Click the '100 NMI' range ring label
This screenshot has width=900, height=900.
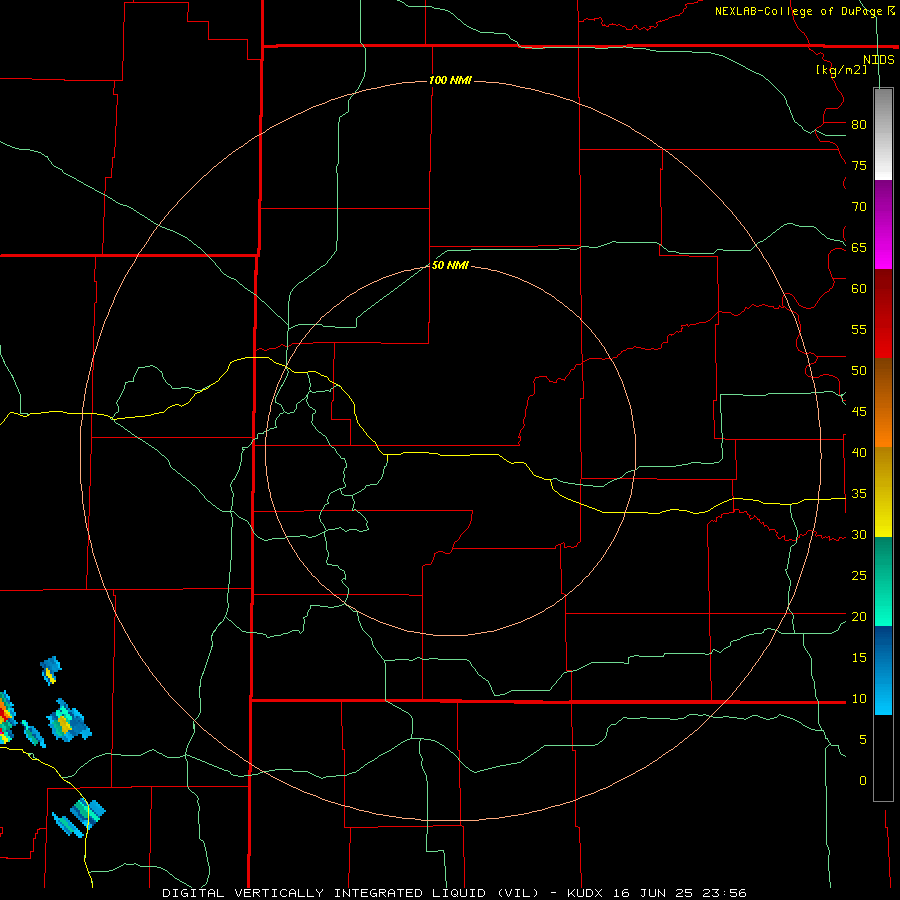[x=451, y=80]
